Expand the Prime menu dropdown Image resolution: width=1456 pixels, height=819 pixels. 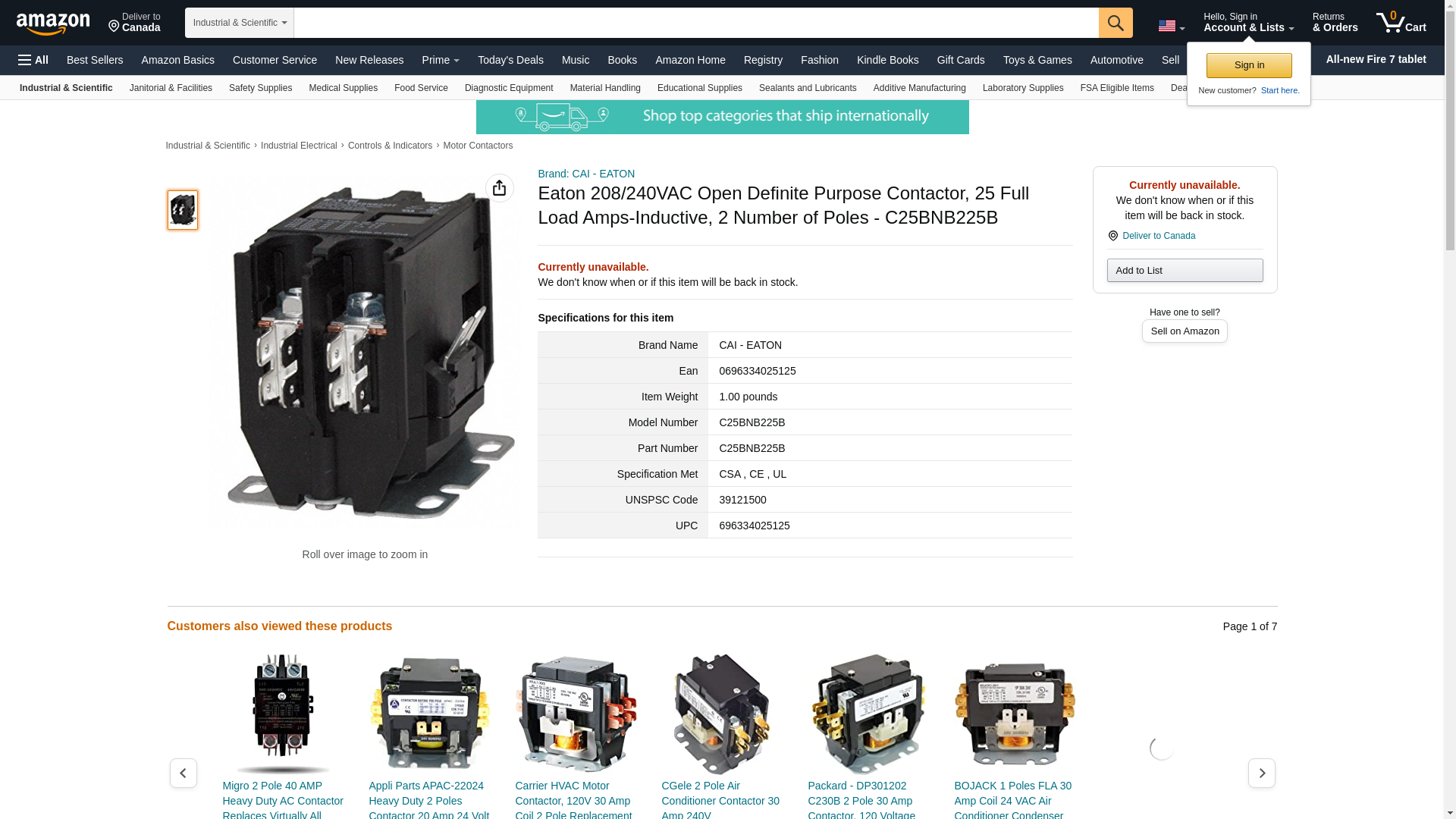441,60
